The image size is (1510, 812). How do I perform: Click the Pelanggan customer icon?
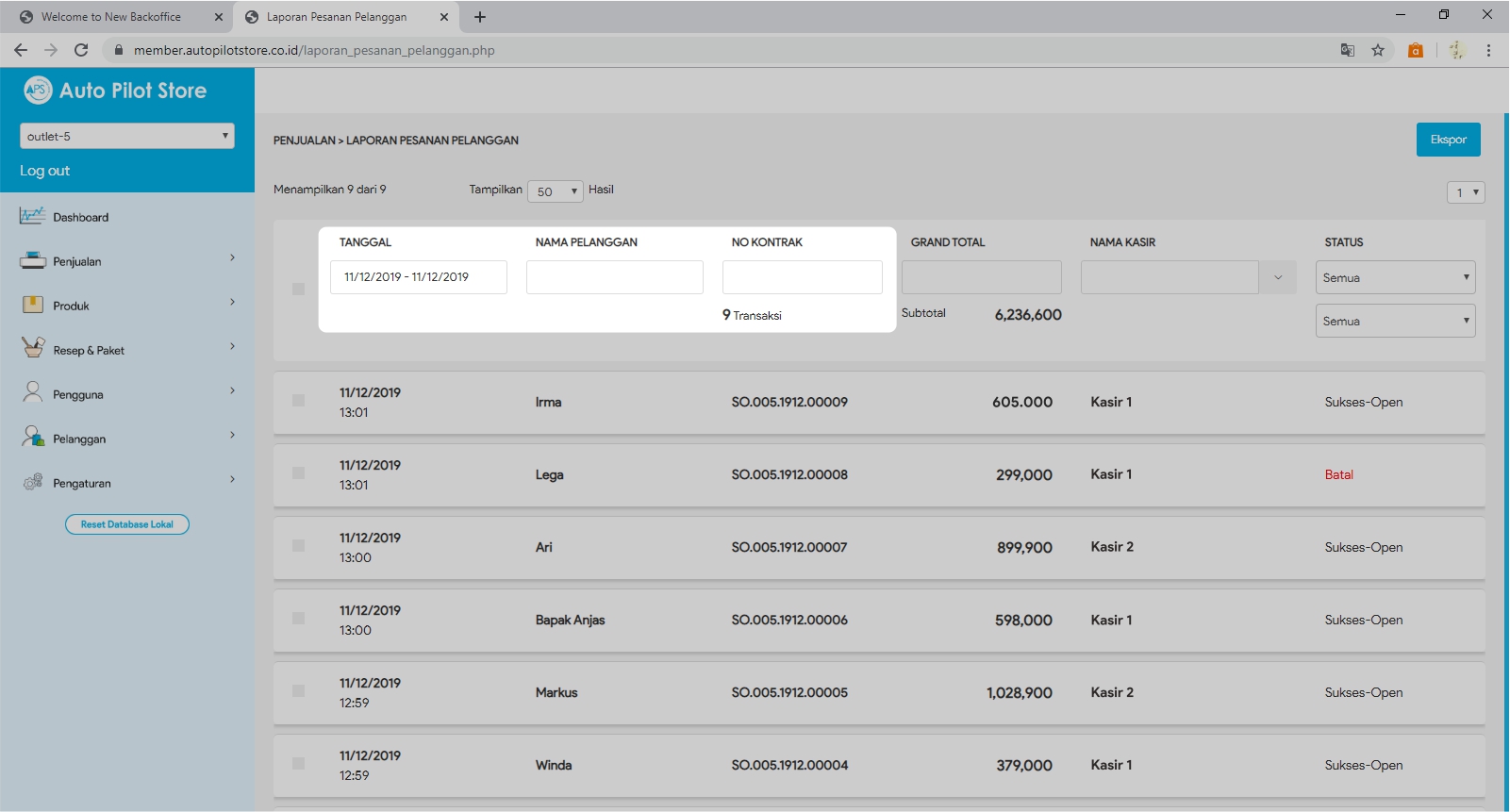(x=32, y=438)
